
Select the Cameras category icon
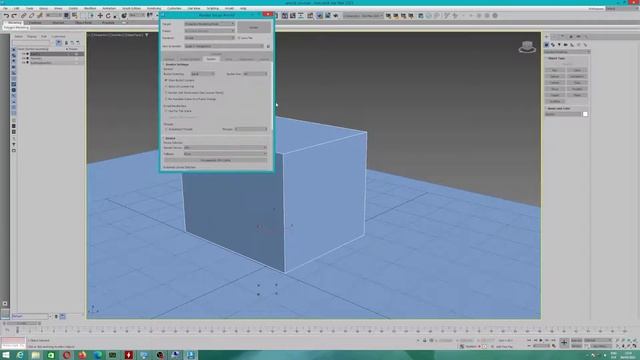coord(566,44)
